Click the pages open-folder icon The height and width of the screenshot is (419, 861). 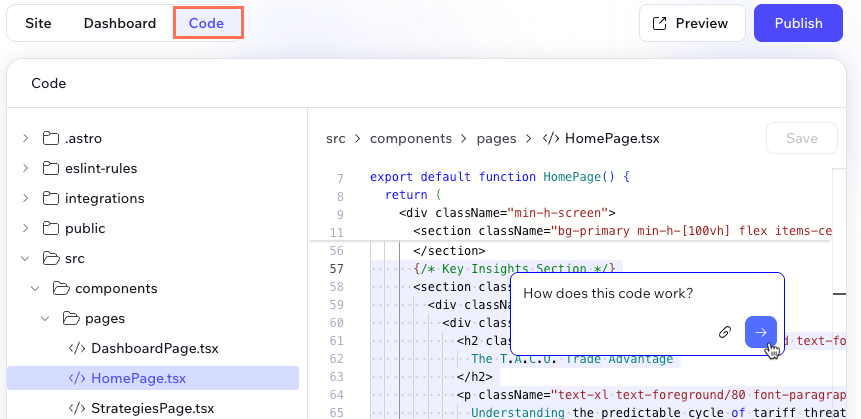[x=71, y=318]
